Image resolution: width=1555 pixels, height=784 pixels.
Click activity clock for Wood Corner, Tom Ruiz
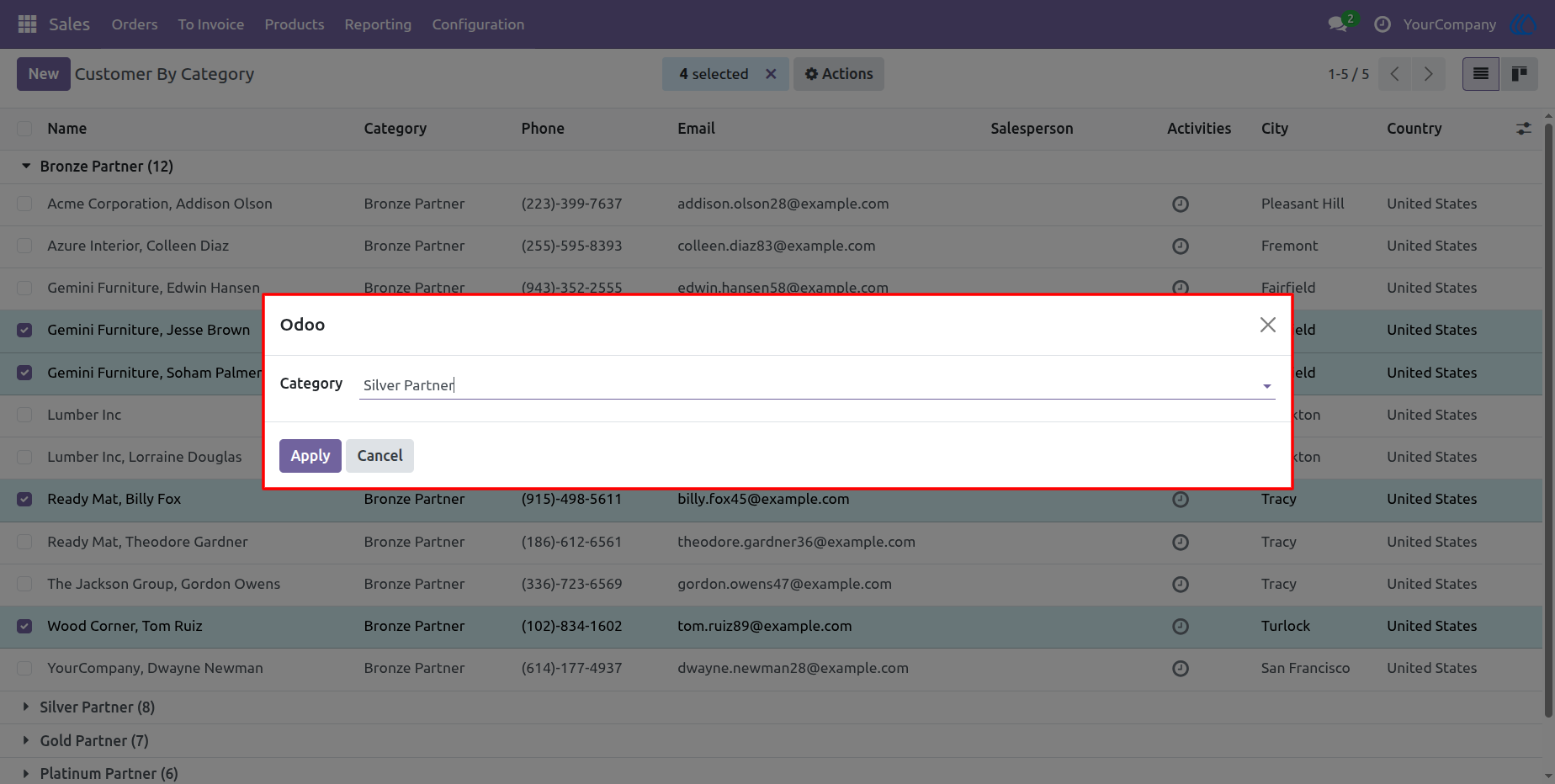click(1181, 627)
